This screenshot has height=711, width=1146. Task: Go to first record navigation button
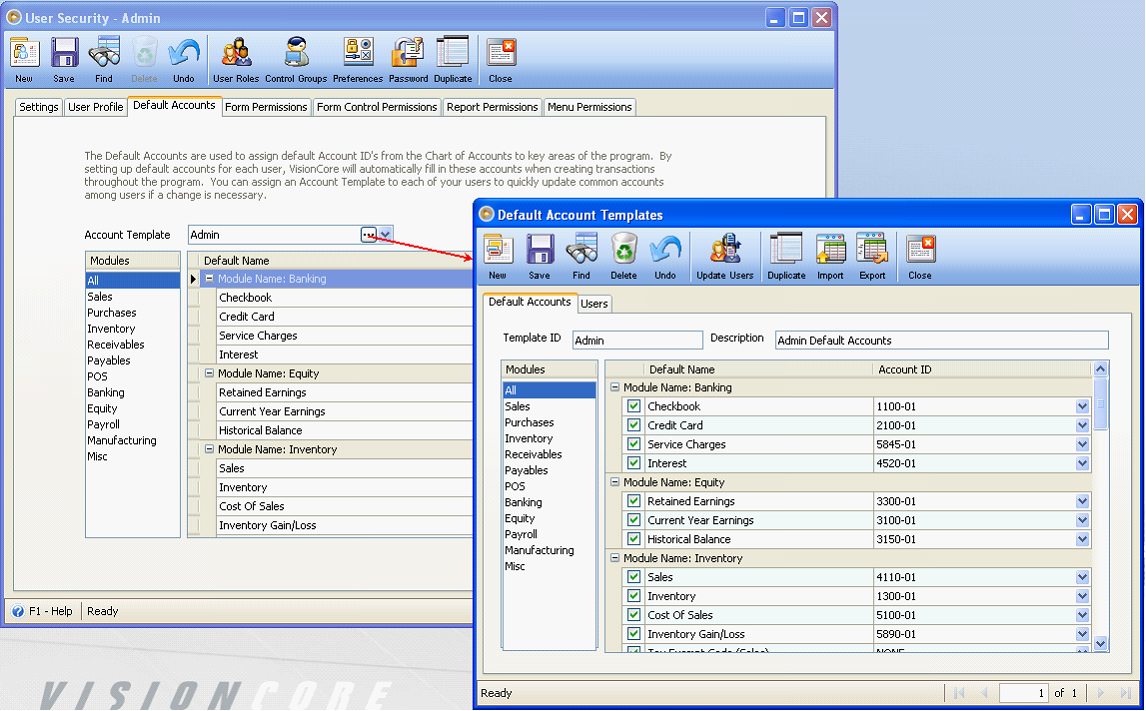pos(960,693)
